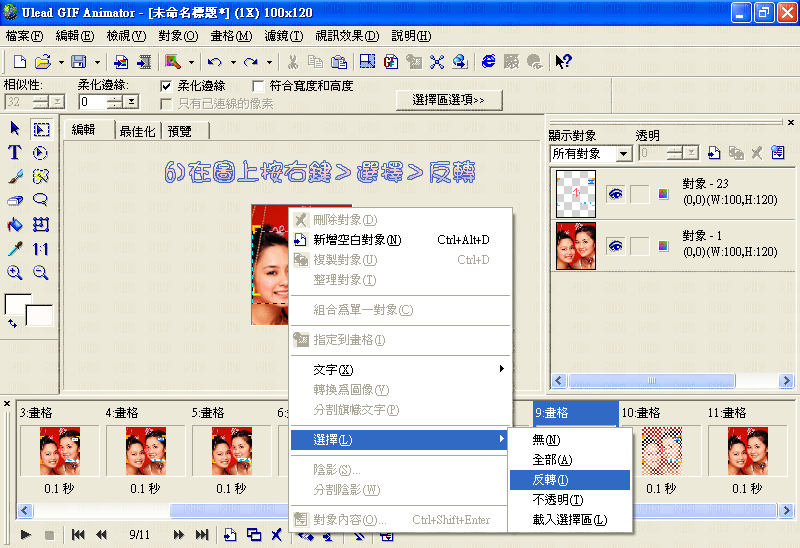Toggle lock box for 對象 - 23

(639, 194)
